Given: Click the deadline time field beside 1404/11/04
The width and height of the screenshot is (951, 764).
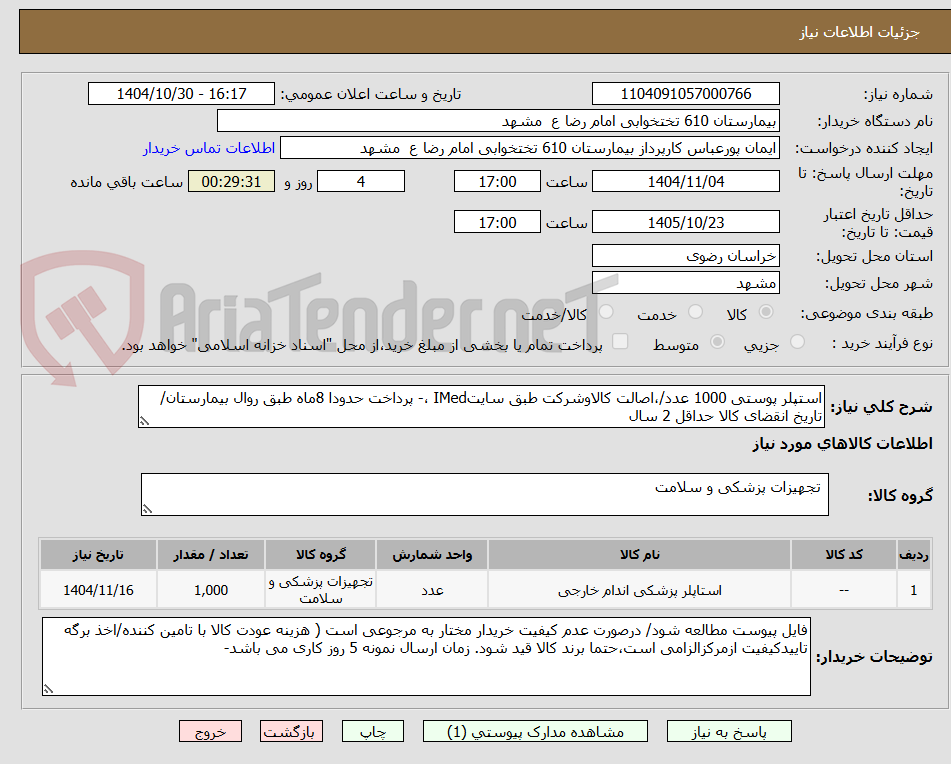Looking at the screenshot, I should tap(497, 181).
